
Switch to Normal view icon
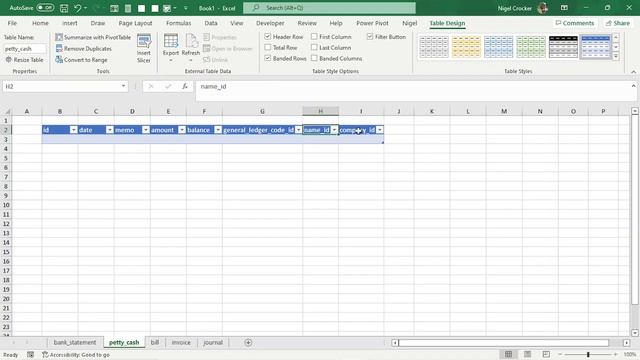(x=508, y=354)
